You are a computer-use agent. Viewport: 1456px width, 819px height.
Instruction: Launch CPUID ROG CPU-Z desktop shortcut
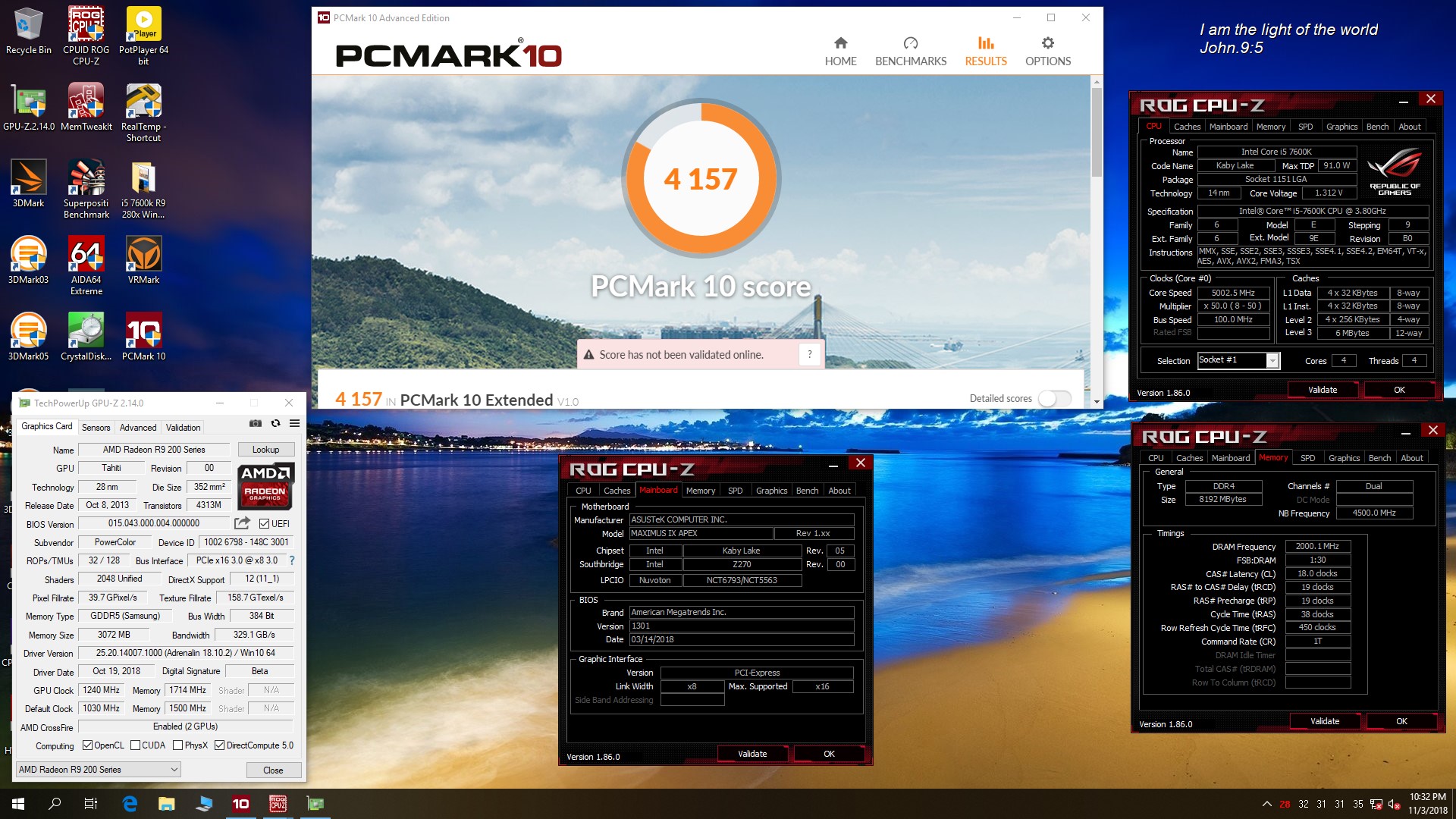(x=86, y=36)
